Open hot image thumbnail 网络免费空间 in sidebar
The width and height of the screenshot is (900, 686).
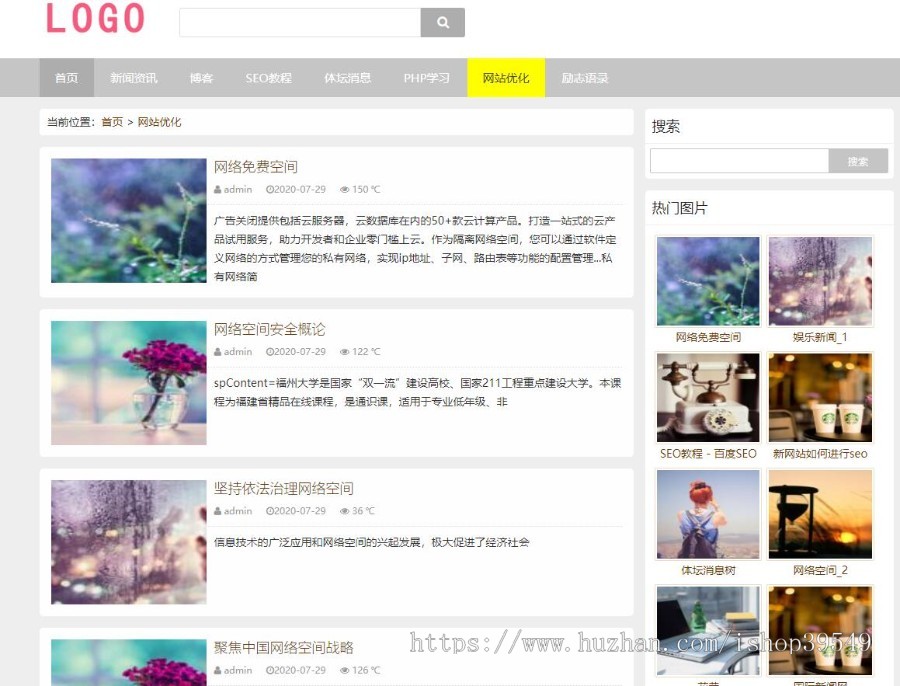[x=708, y=281]
